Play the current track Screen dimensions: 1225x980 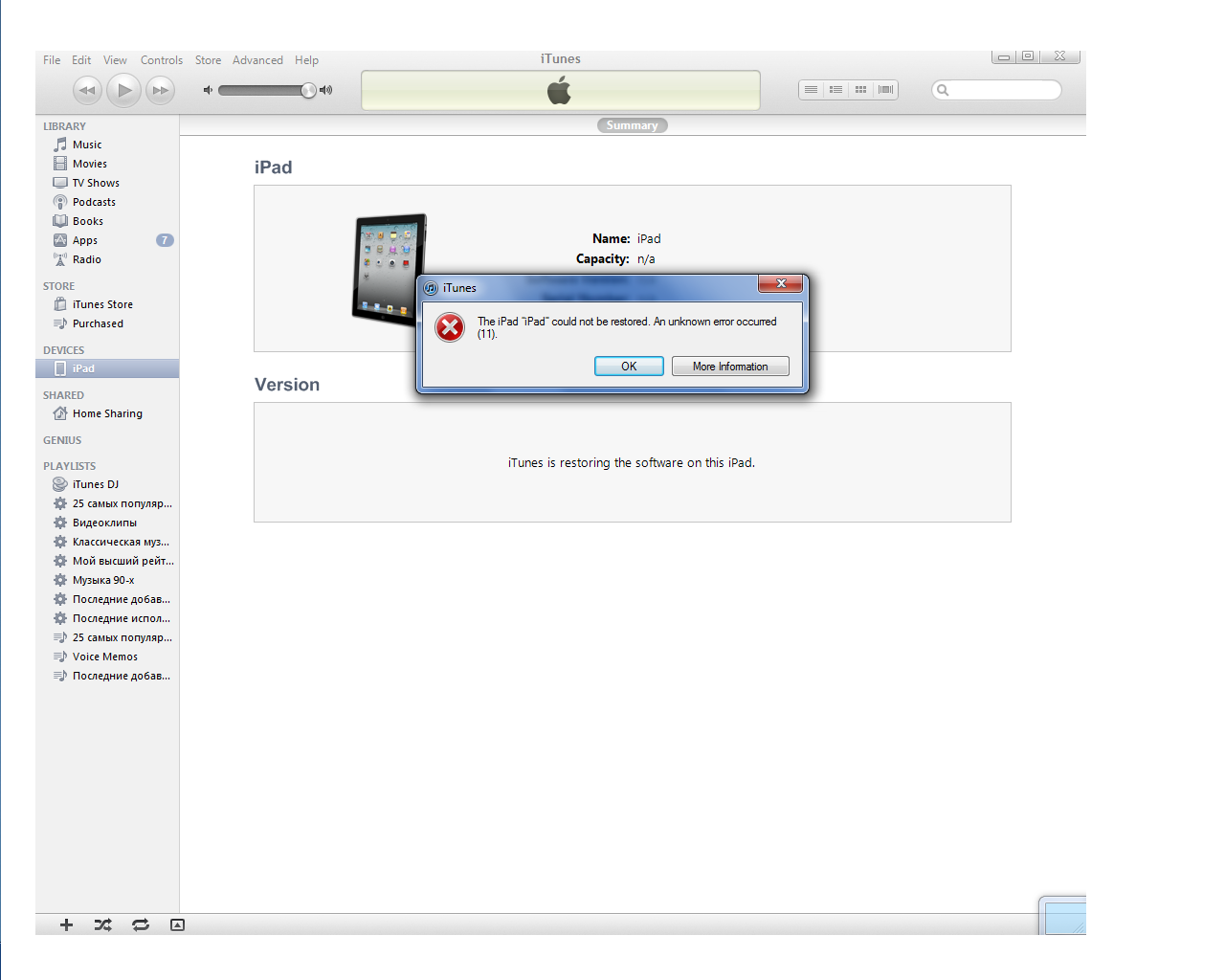(123, 90)
